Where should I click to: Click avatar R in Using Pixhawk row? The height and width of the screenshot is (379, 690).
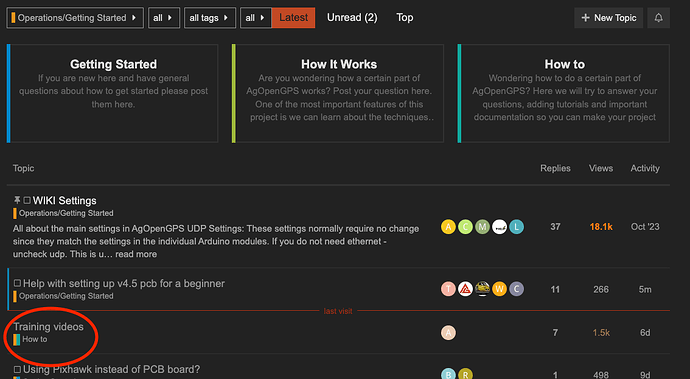[x=465, y=374]
